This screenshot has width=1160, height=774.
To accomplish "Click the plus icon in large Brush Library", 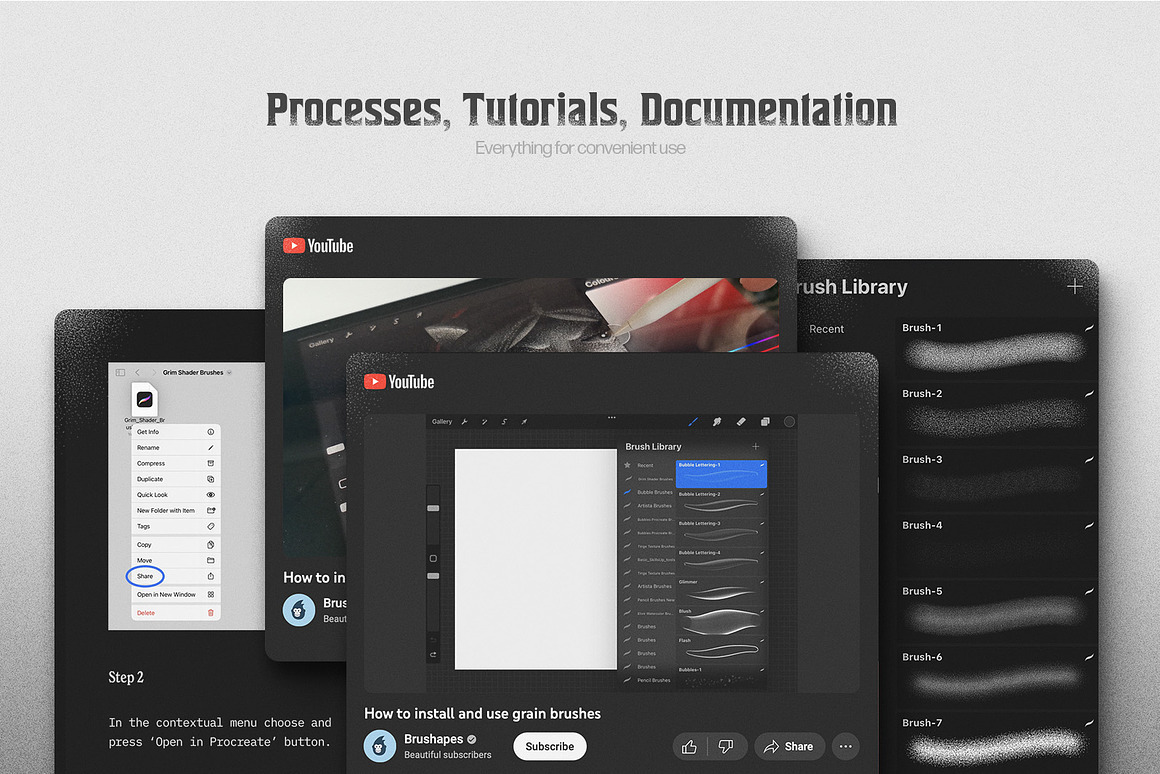I will click(1074, 287).
